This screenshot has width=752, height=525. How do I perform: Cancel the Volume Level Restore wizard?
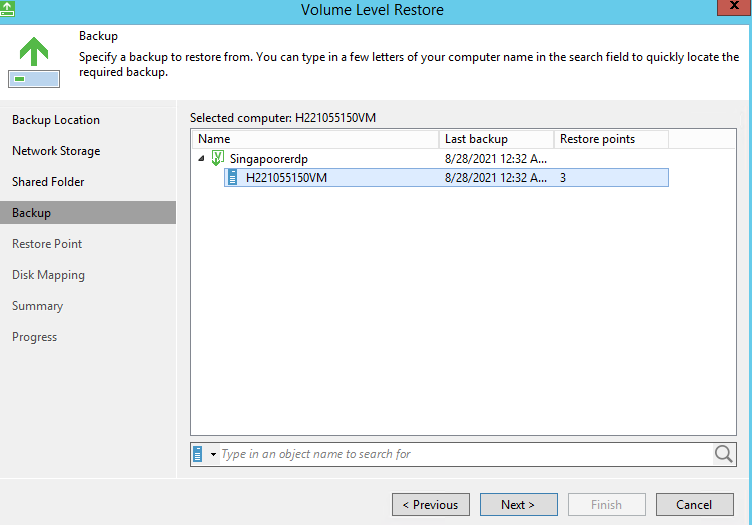tap(693, 505)
